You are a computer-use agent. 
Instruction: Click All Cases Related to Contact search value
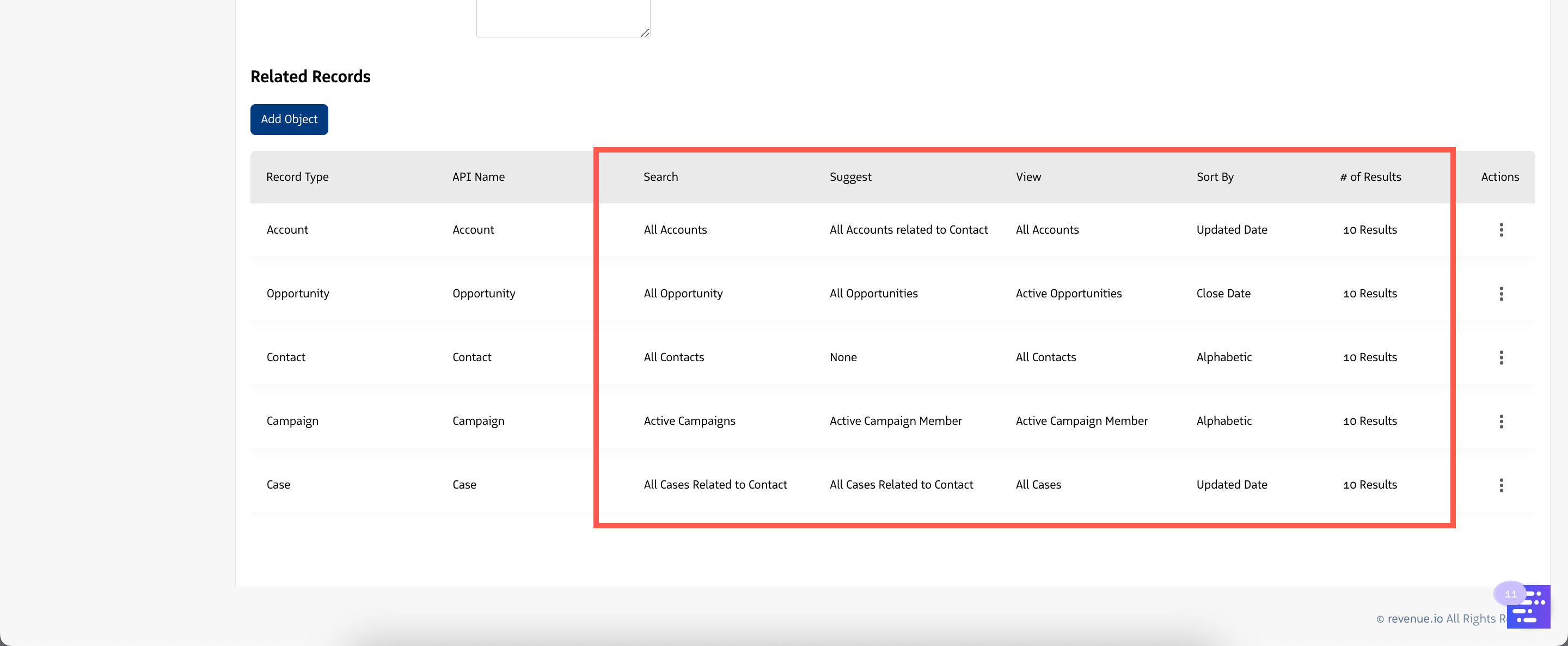[x=715, y=485]
